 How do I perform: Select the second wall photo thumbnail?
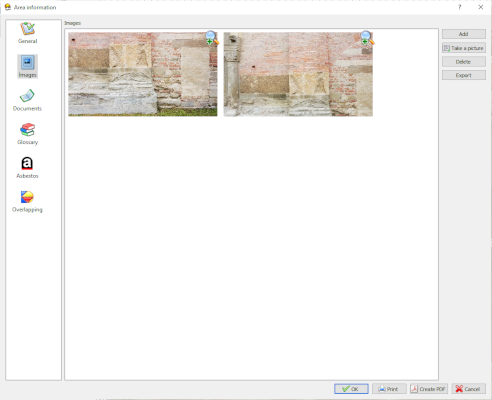click(298, 74)
